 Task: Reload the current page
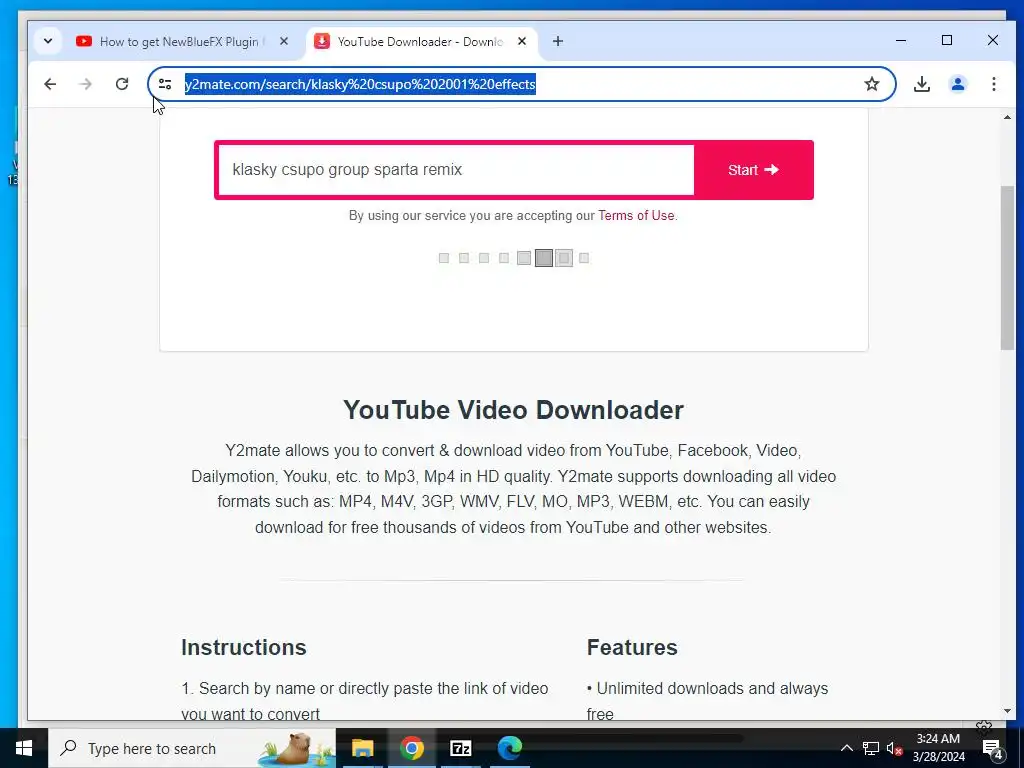pyautogui.click(x=122, y=84)
